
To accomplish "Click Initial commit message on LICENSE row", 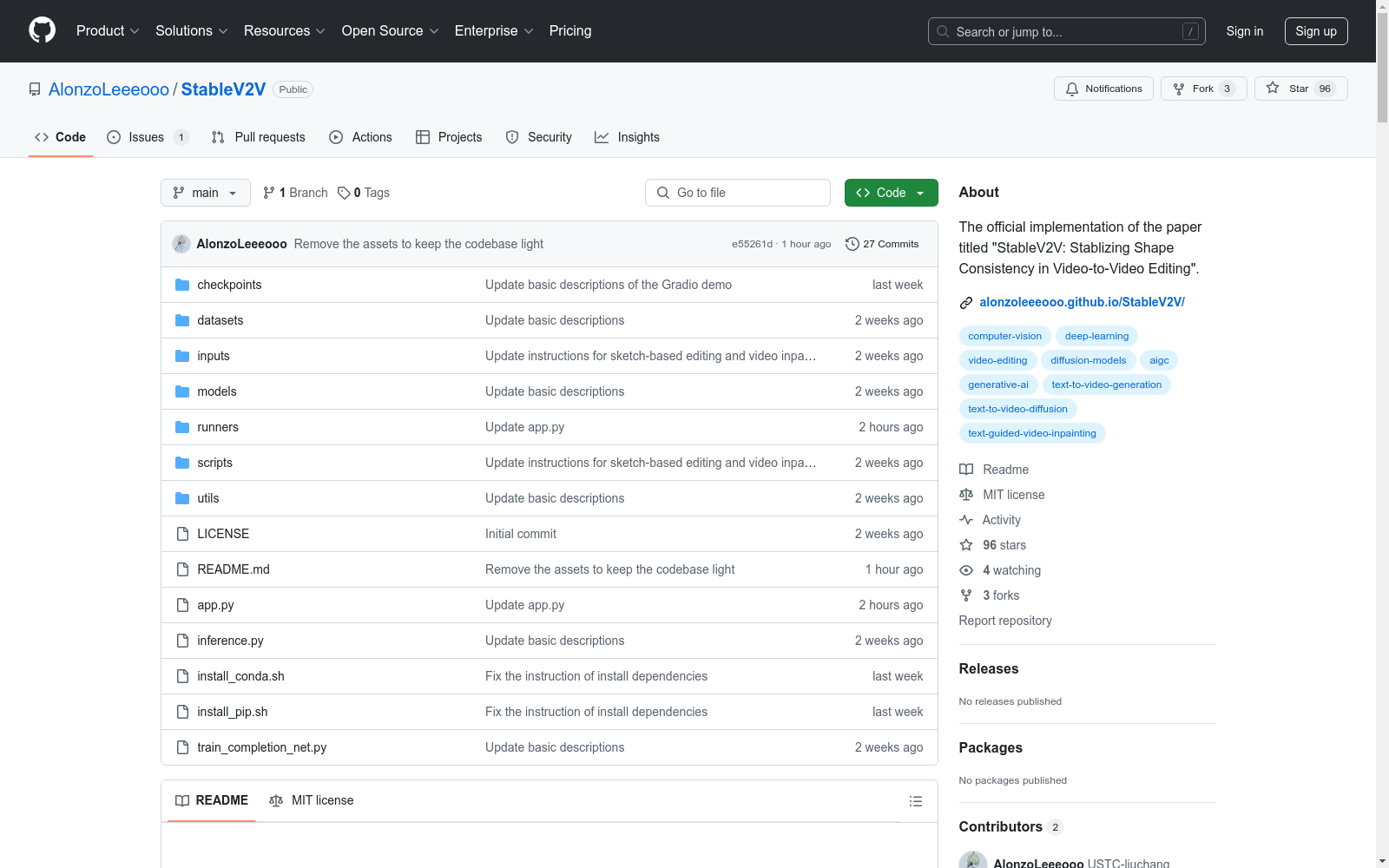I will click(x=521, y=534).
